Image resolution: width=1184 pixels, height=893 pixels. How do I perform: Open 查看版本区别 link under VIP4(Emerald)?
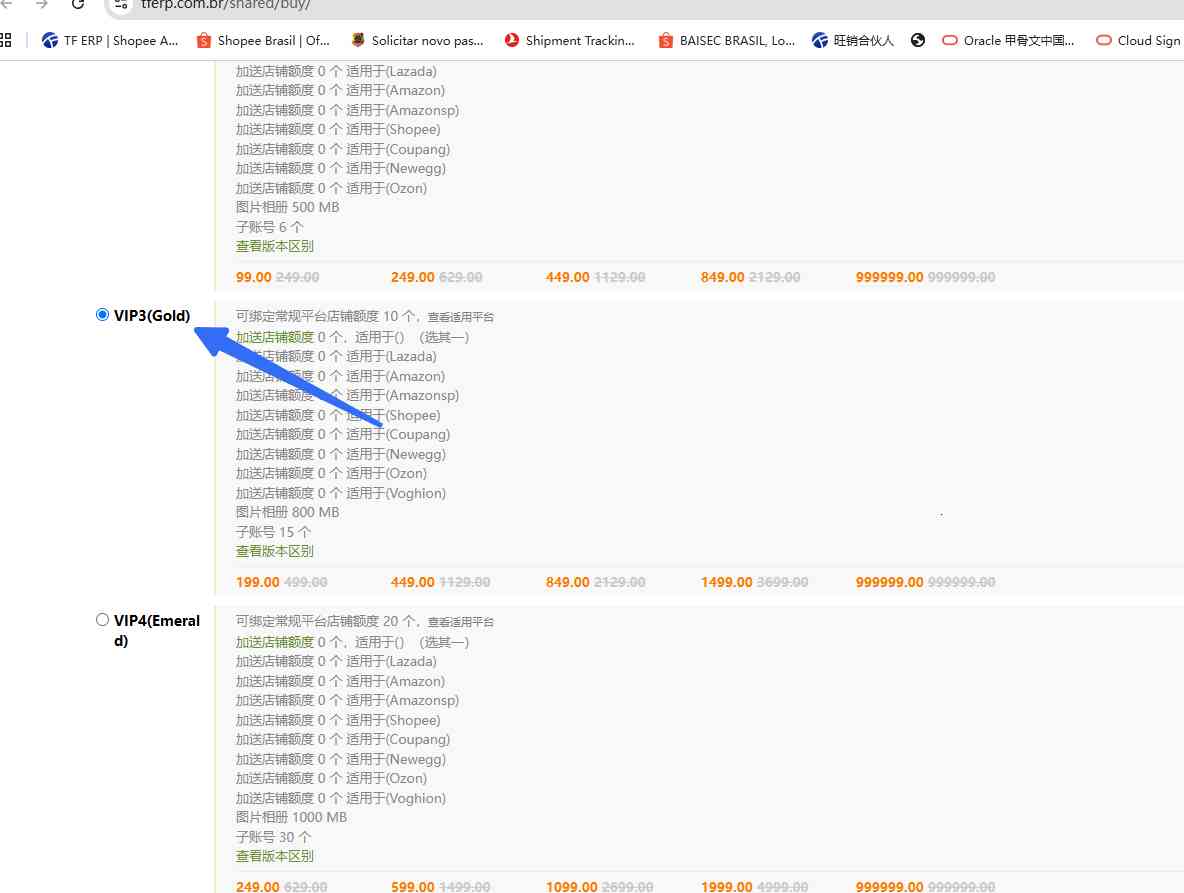point(275,856)
